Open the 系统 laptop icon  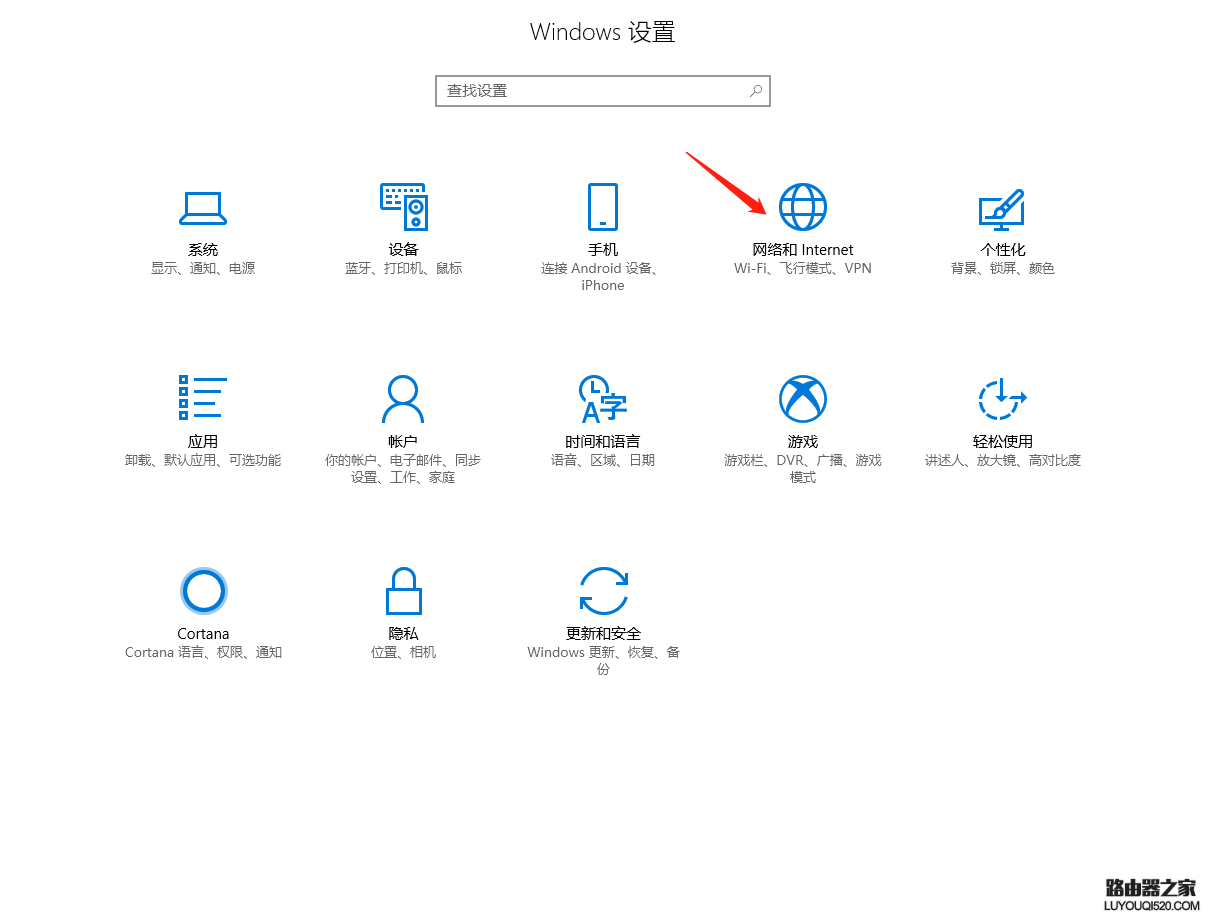(203, 207)
